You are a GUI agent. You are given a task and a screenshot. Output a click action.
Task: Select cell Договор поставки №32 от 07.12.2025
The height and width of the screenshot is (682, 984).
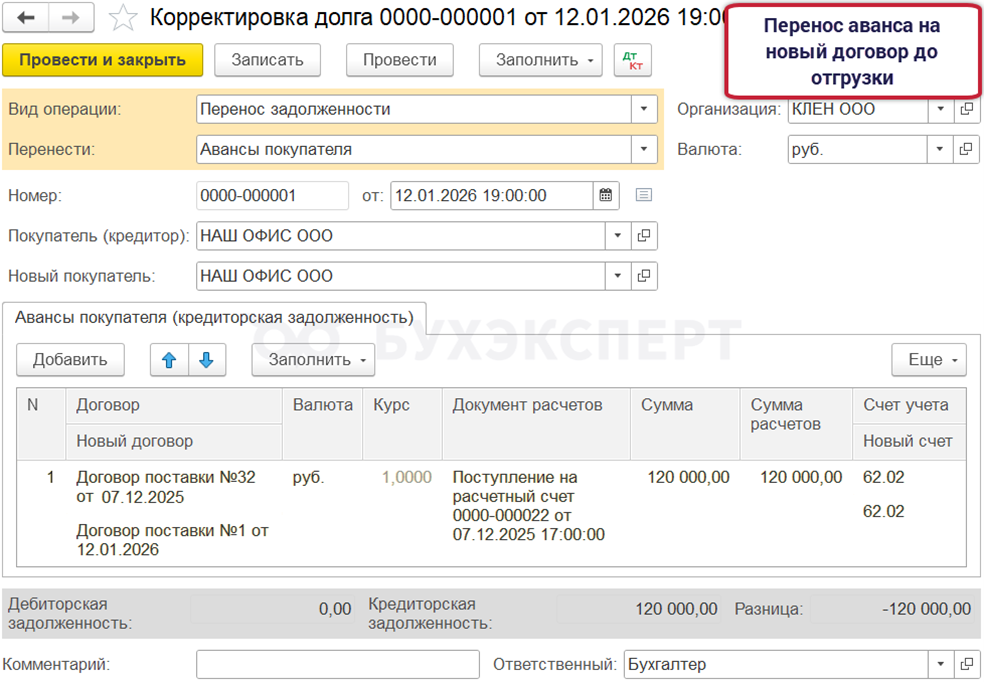166,488
